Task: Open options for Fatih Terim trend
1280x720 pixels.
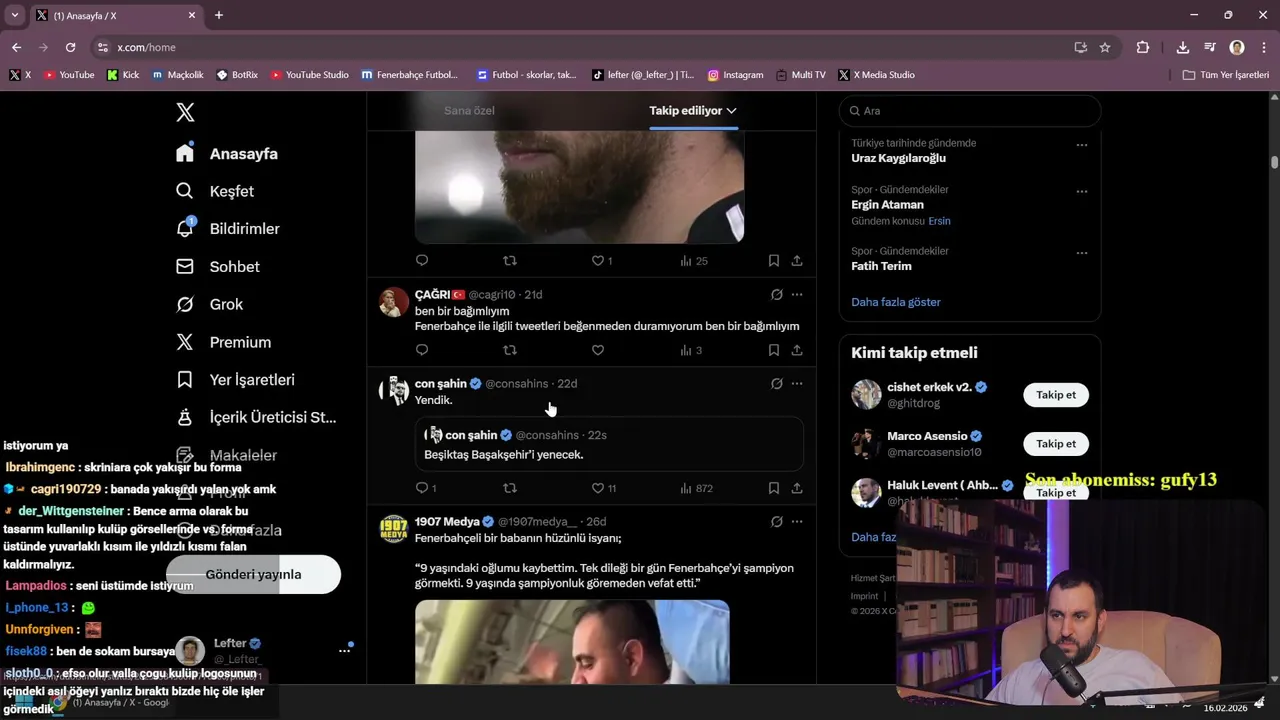Action: click(x=1081, y=253)
